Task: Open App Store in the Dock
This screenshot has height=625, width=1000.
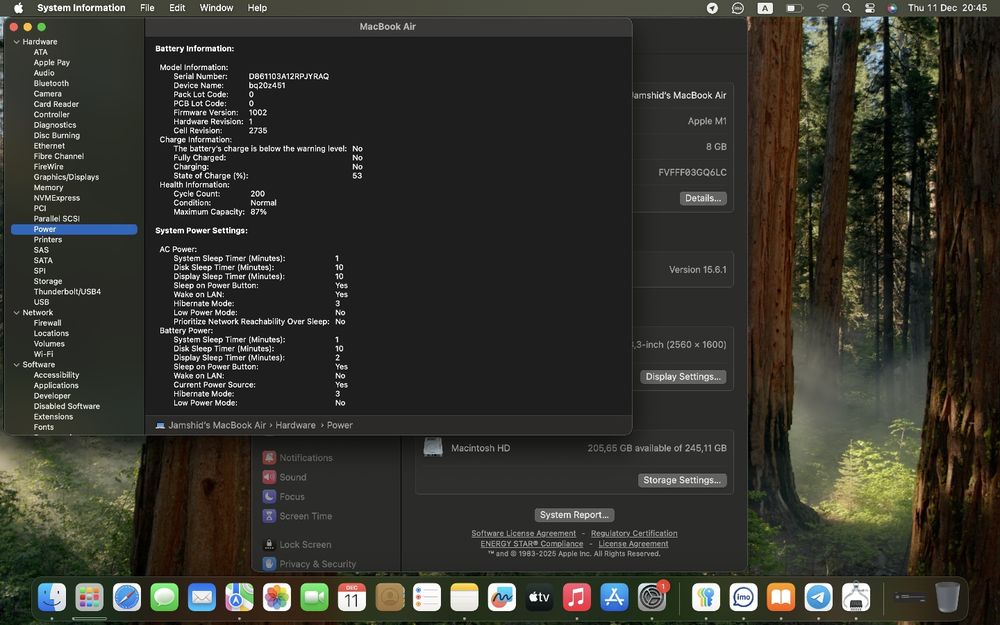Action: click(x=614, y=598)
